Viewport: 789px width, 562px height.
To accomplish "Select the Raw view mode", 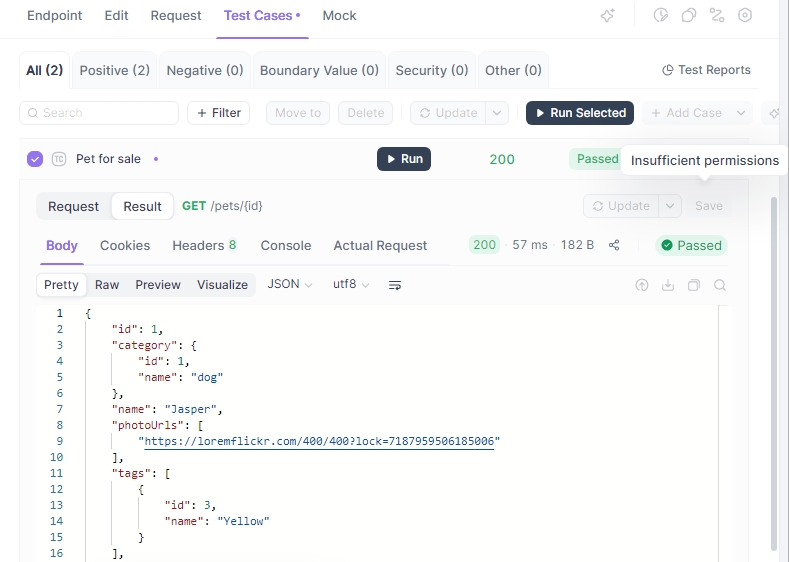I will [x=107, y=285].
